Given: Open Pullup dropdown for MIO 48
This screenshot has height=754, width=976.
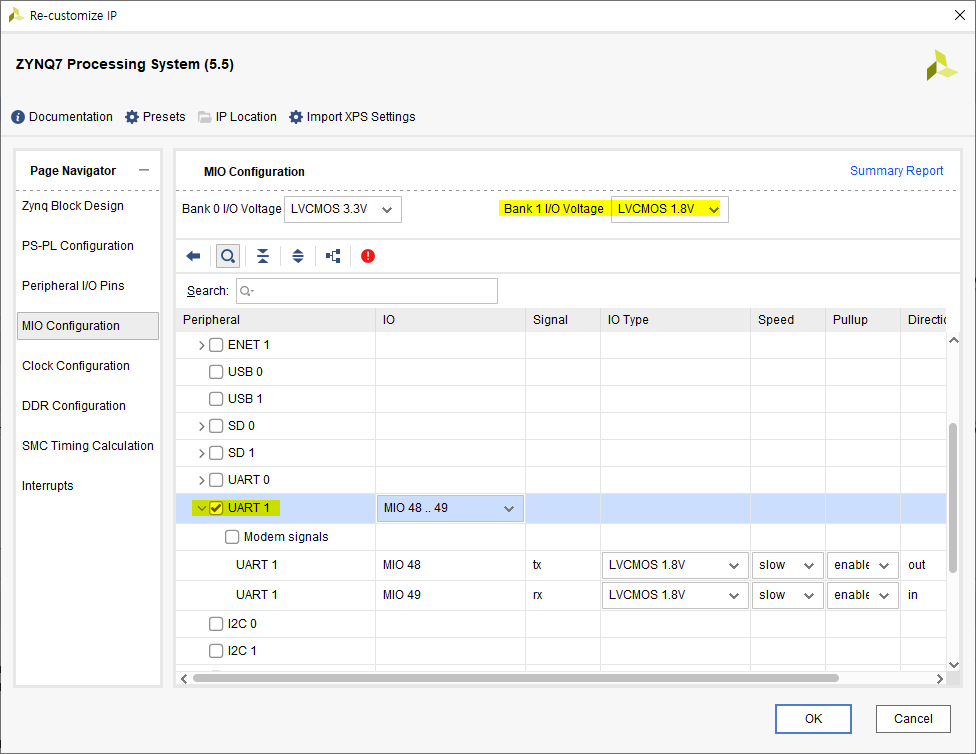Looking at the screenshot, I should point(863,565).
